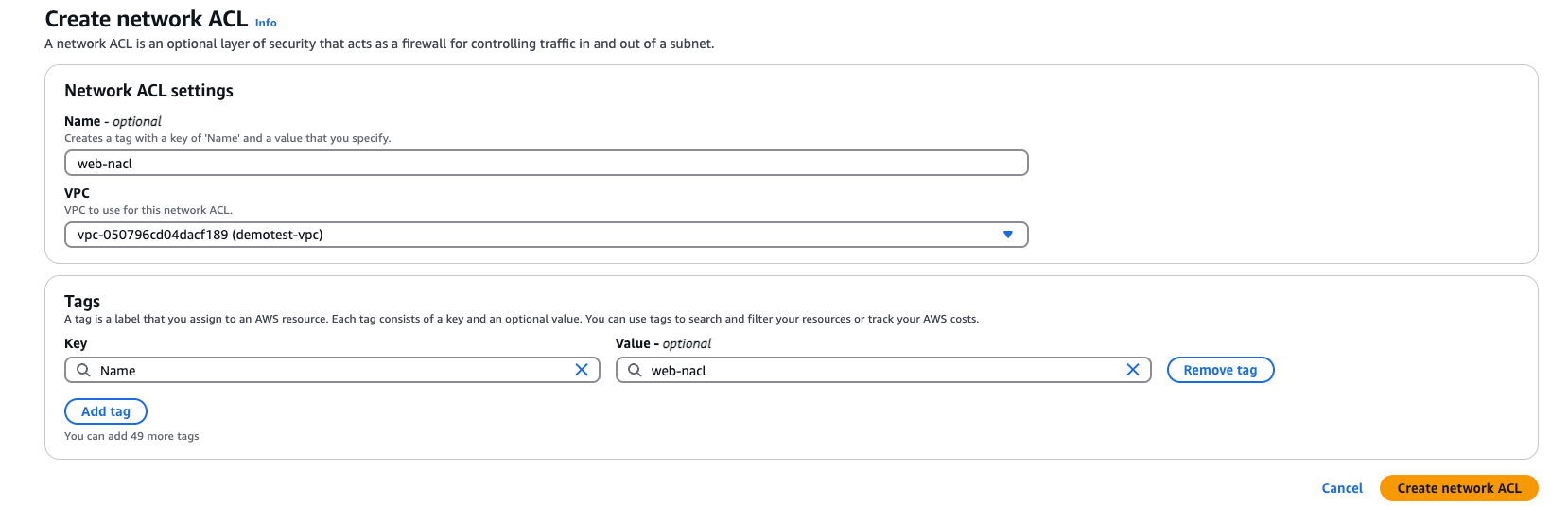Click the "You can add 49 more tags" text

tap(131, 436)
